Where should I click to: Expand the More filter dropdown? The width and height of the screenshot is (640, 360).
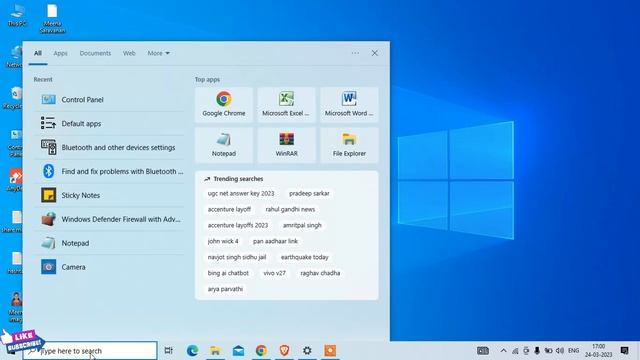pyautogui.click(x=158, y=53)
